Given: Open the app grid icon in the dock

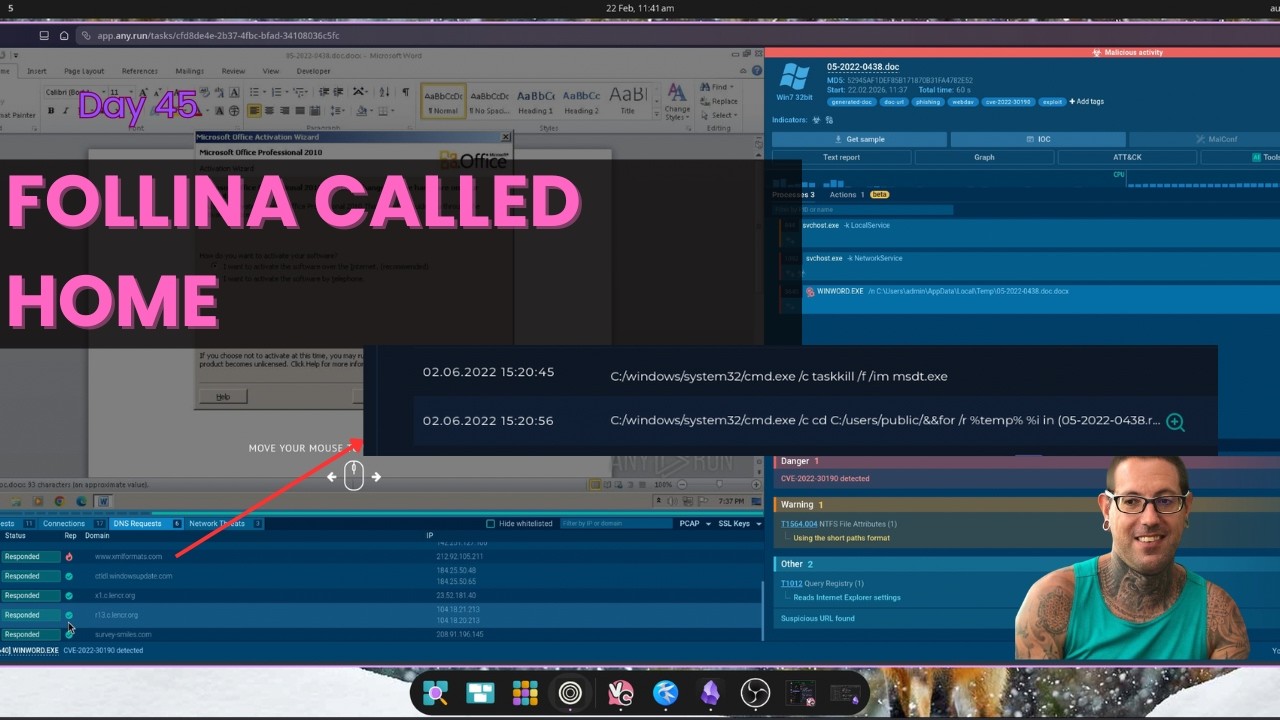Looking at the screenshot, I should (x=525, y=693).
